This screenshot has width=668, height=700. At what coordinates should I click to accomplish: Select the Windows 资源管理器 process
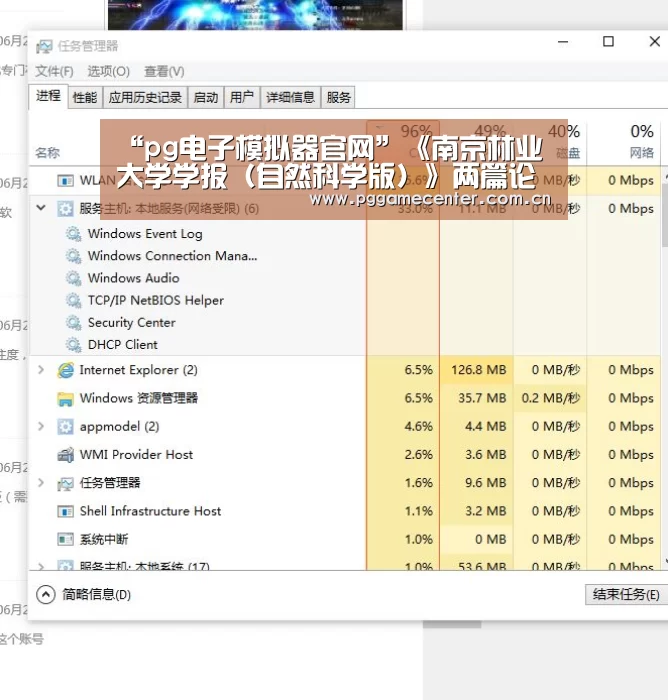(x=345, y=398)
